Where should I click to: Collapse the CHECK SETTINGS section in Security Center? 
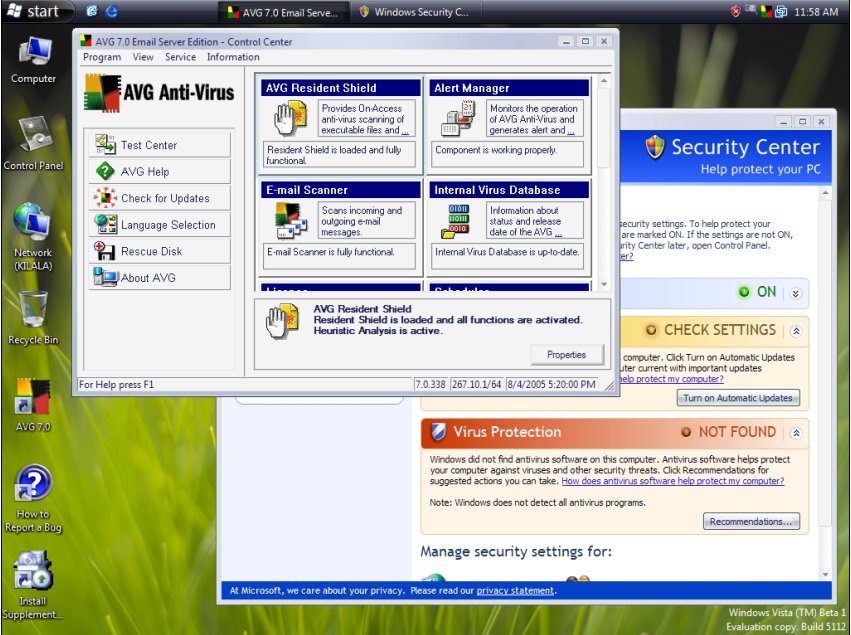[x=796, y=331]
